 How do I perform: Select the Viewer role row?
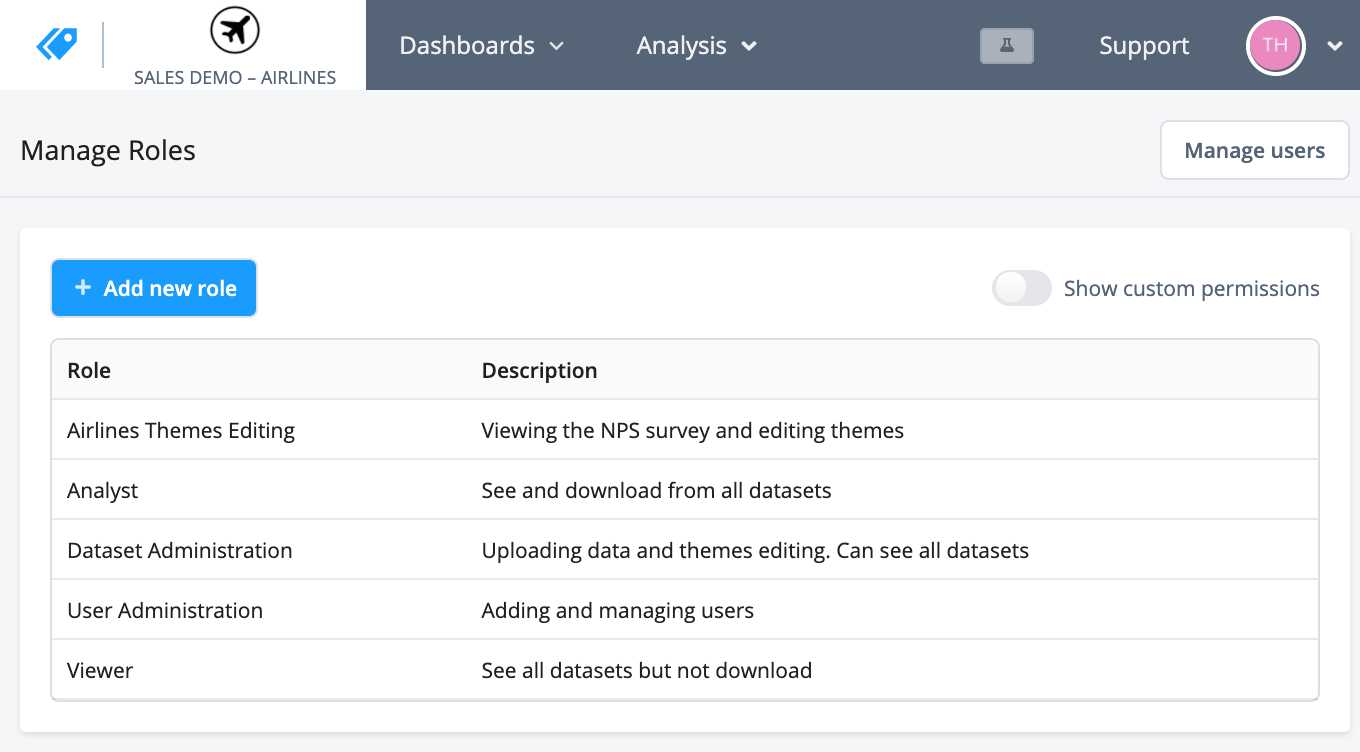[100, 670]
